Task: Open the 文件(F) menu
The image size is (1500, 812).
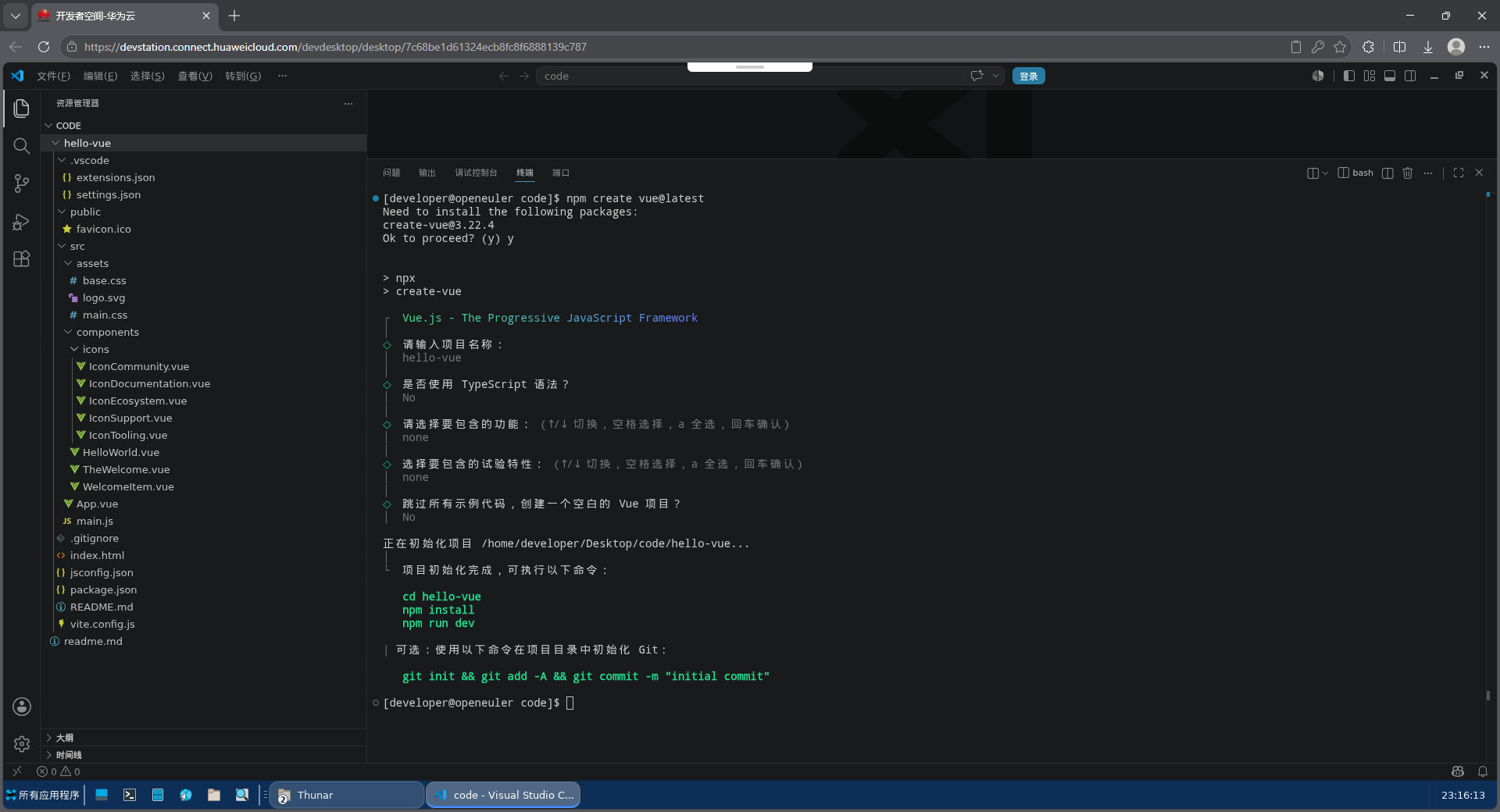Action: tap(53, 76)
